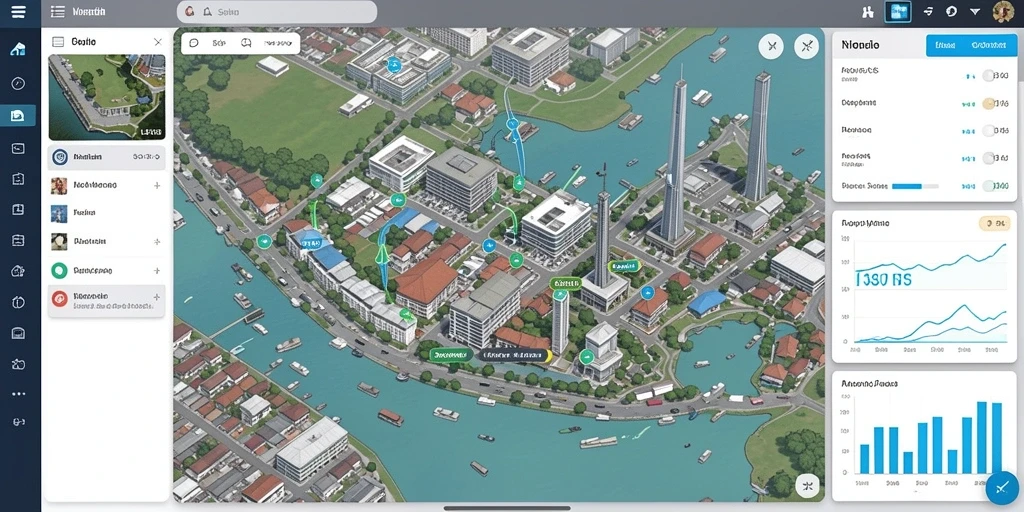Click the yellow badge button above line chart

click(994, 223)
